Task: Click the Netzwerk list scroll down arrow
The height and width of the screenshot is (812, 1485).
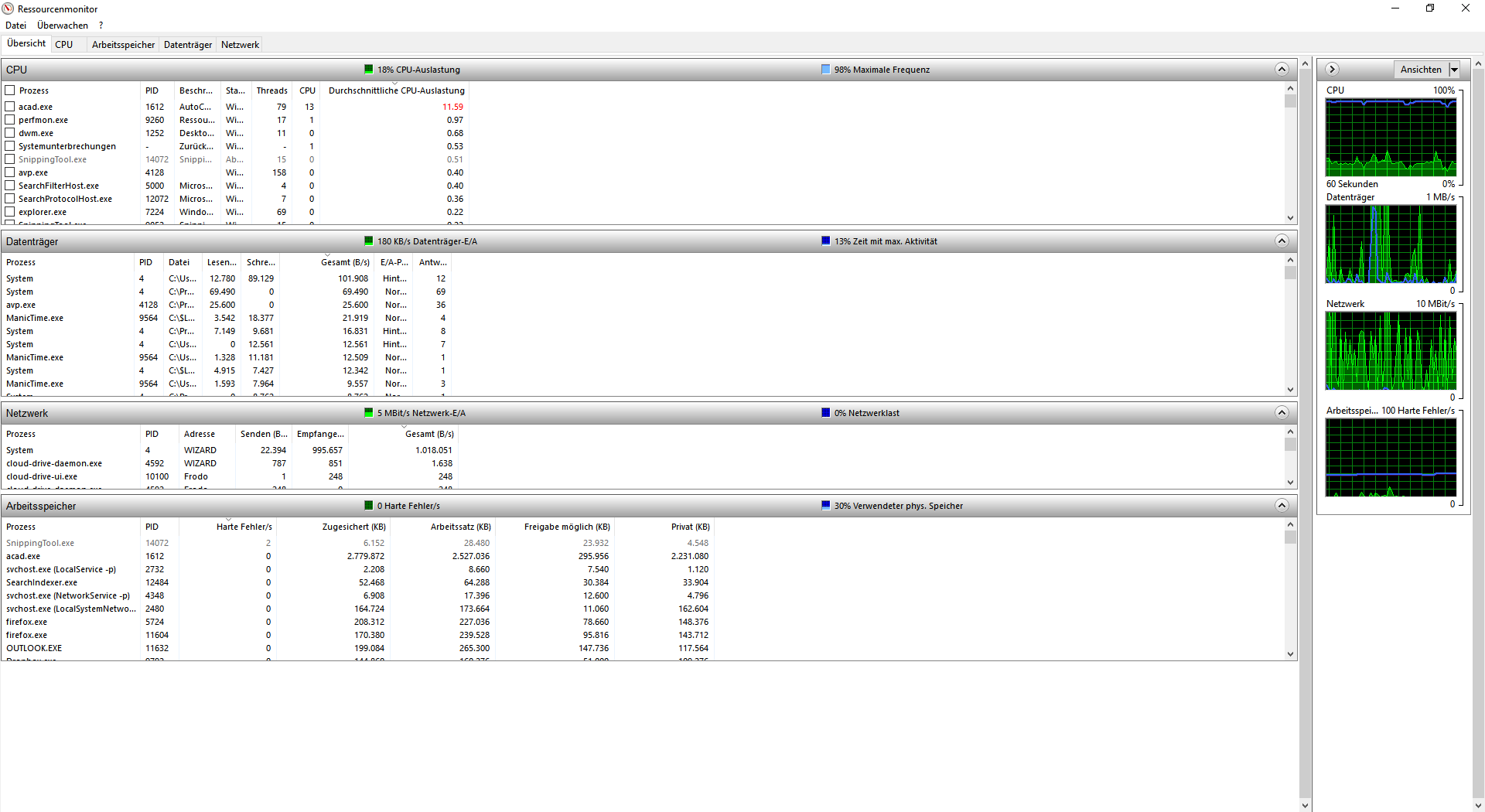Action: tap(1290, 483)
